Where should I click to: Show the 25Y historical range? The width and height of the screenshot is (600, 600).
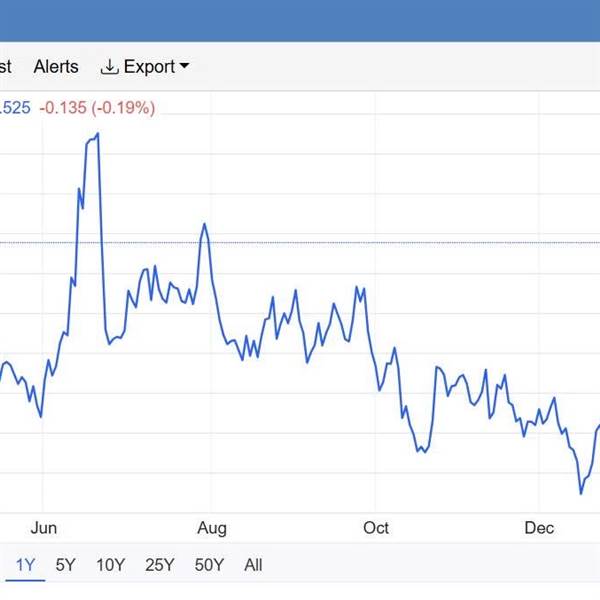click(159, 565)
